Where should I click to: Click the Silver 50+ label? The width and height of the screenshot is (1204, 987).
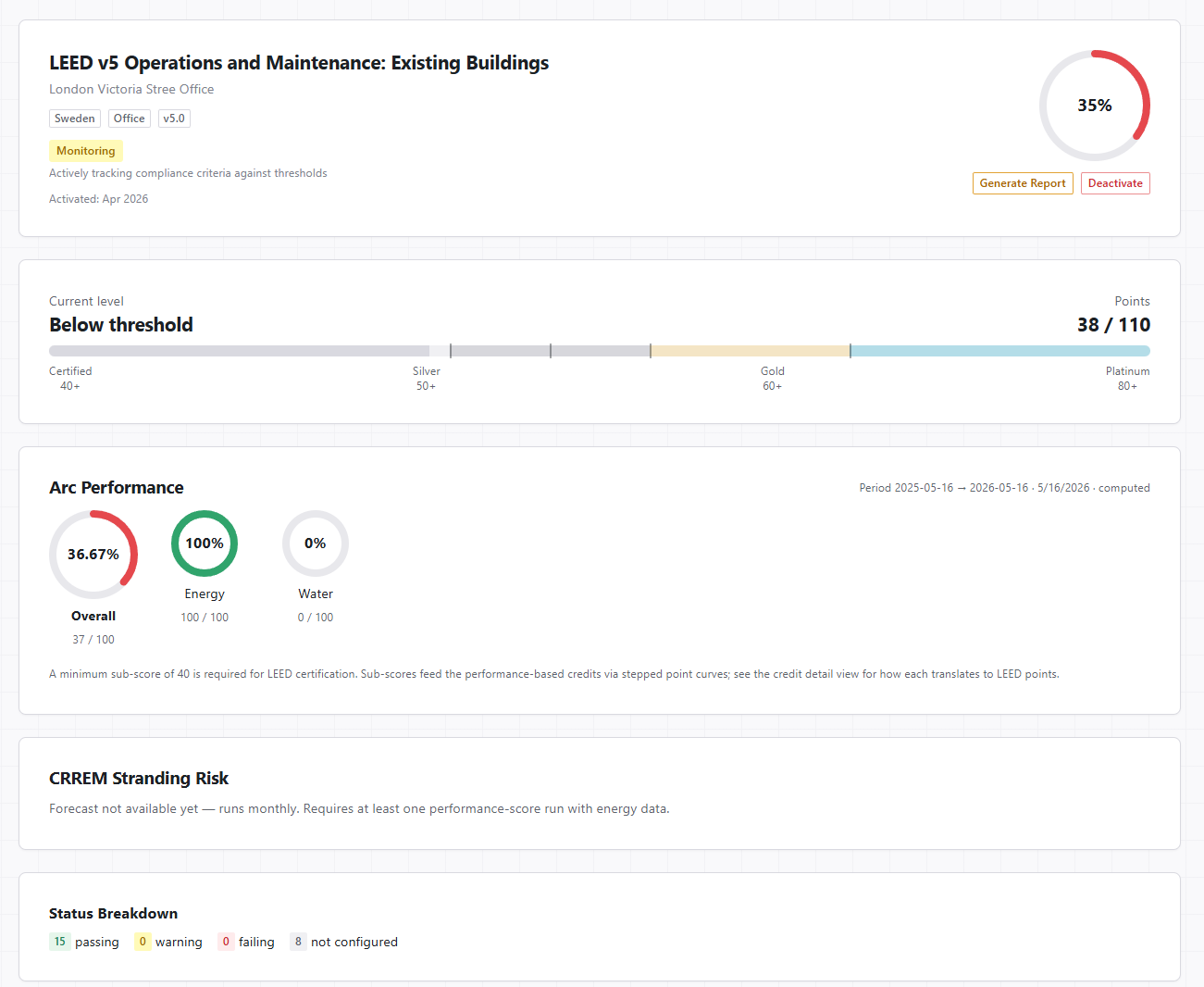click(426, 379)
